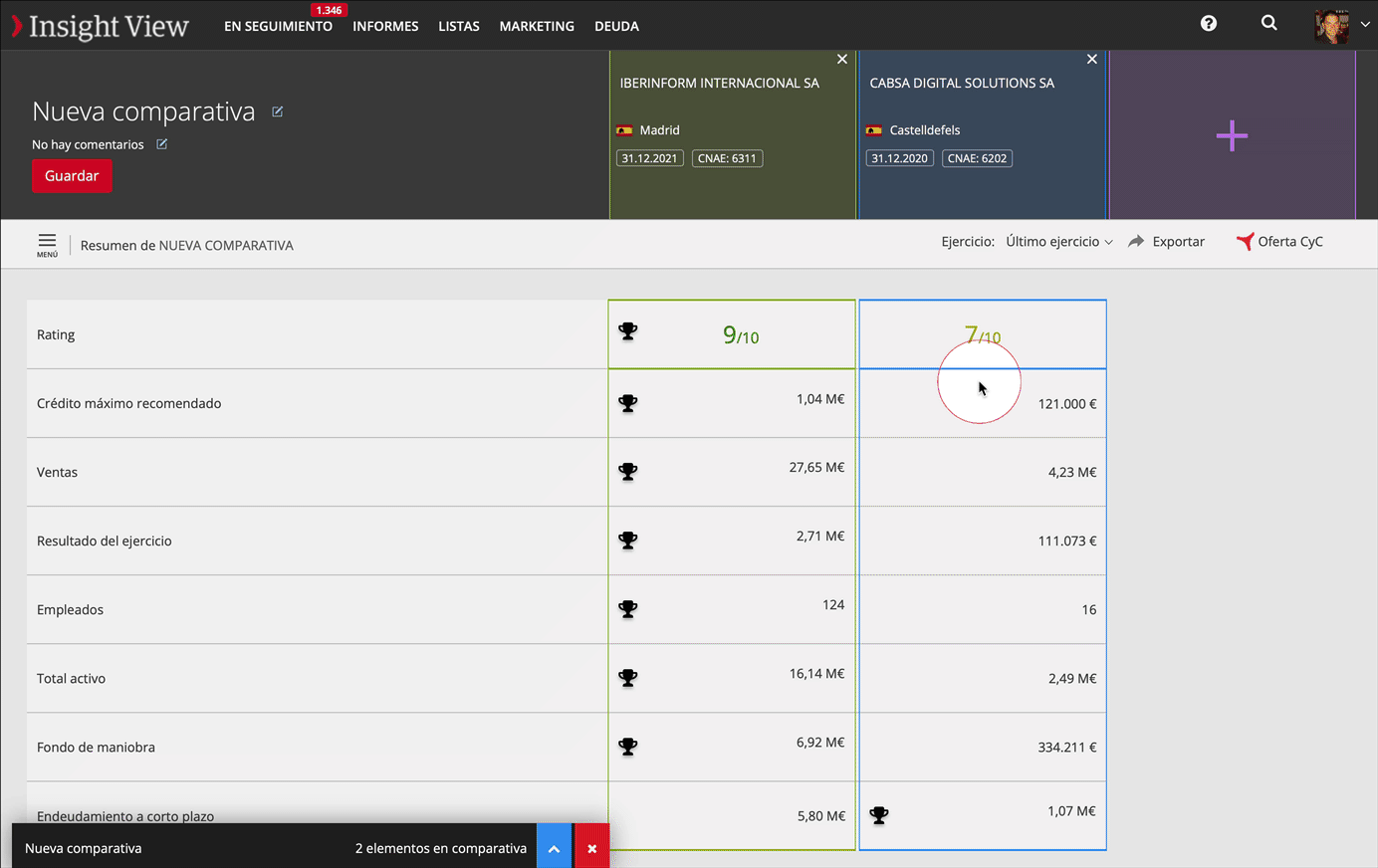
Task: Click the 1.346 notification badge
Action: [329, 10]
